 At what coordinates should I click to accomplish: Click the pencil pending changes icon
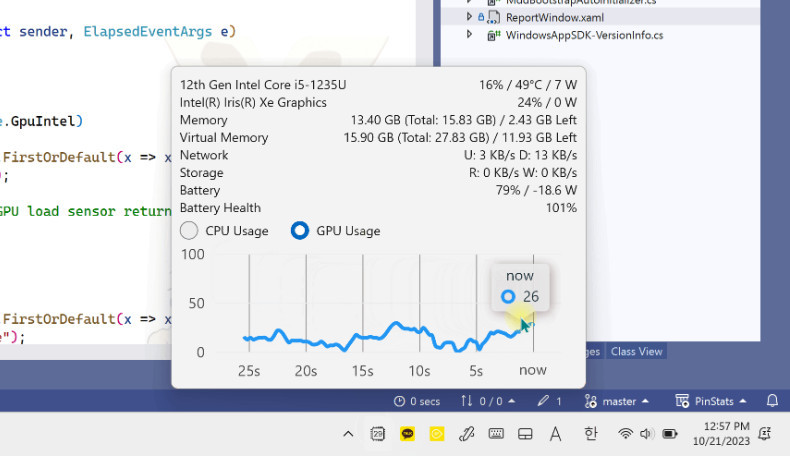tap(543, 401)
